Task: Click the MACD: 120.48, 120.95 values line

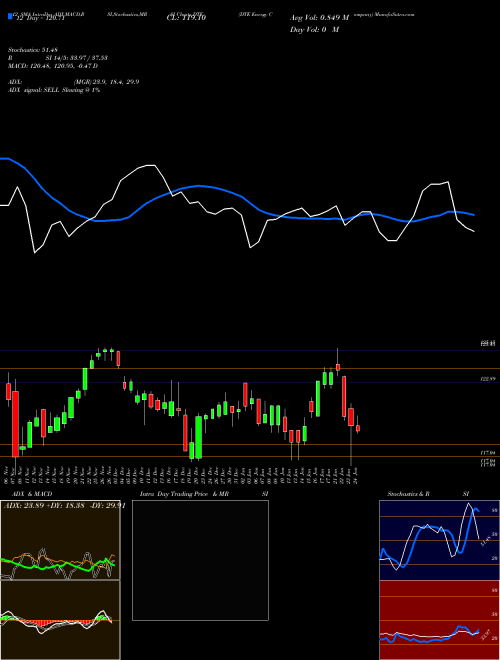Action: [x=53, y=66]
